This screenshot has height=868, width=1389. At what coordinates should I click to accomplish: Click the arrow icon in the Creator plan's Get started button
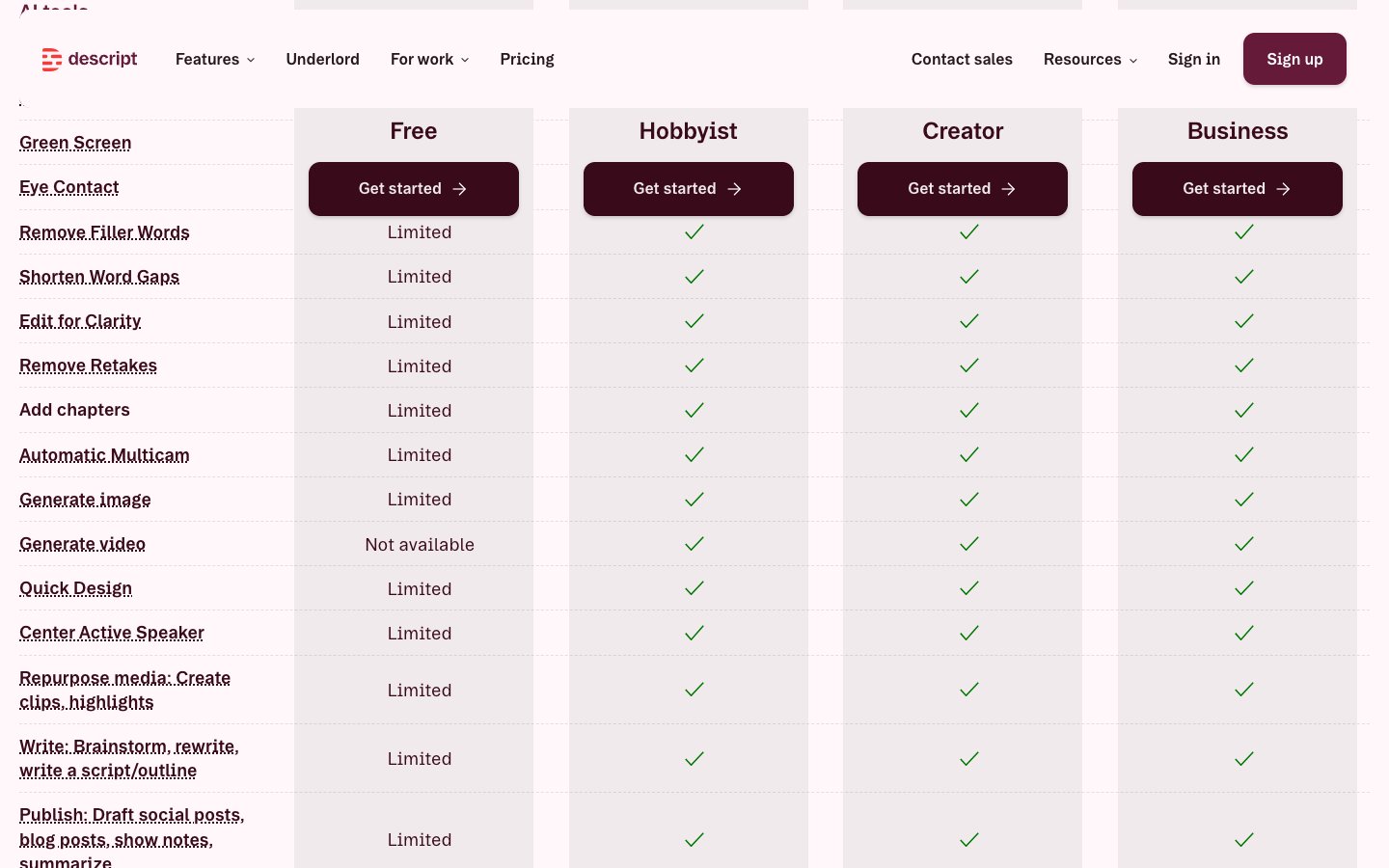[x=1009, y=189]
